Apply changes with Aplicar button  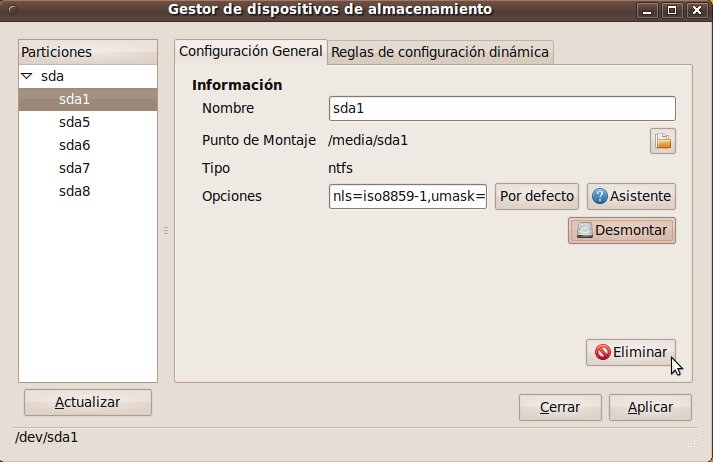pos(650,407)
